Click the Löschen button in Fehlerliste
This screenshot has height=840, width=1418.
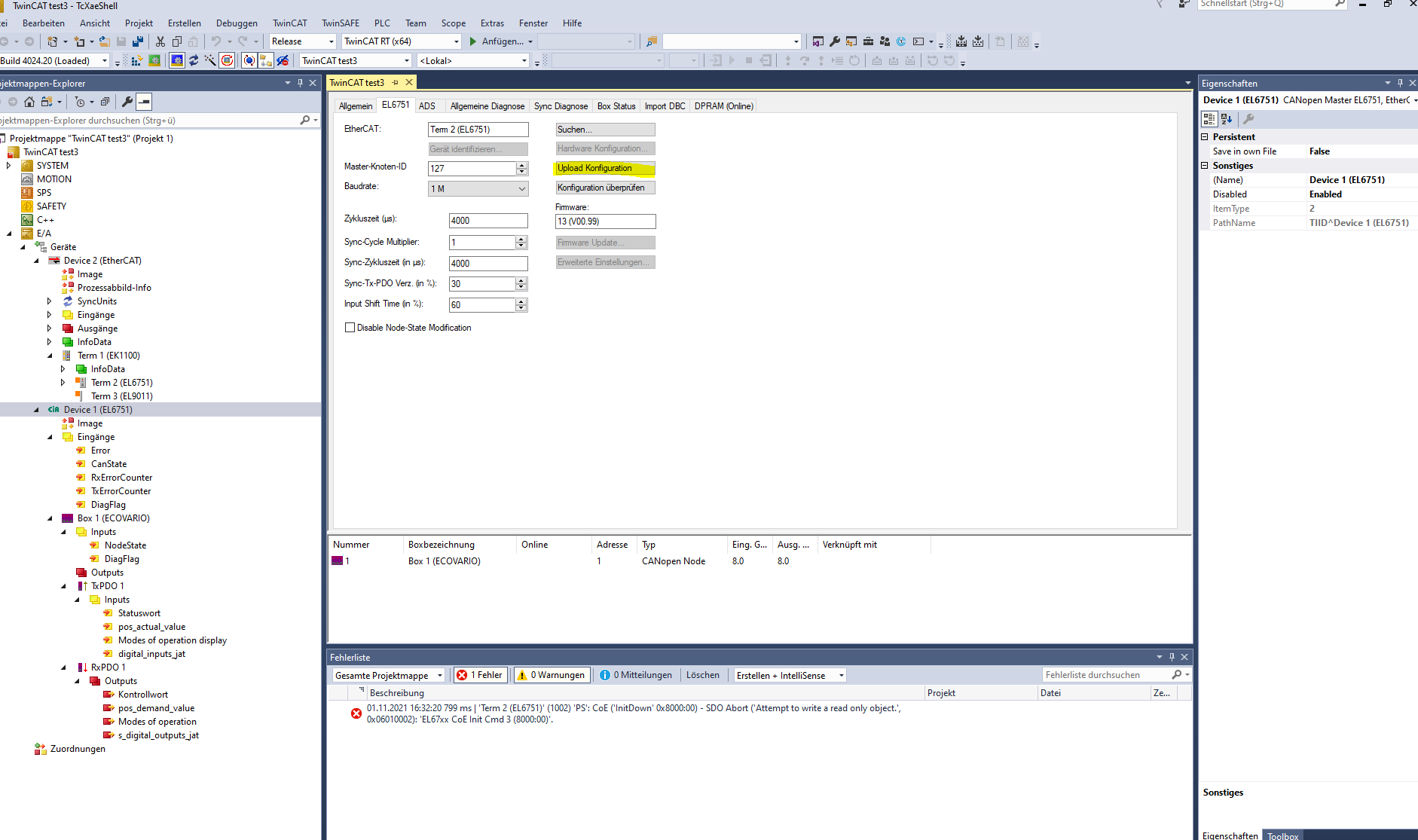[702, 675]
